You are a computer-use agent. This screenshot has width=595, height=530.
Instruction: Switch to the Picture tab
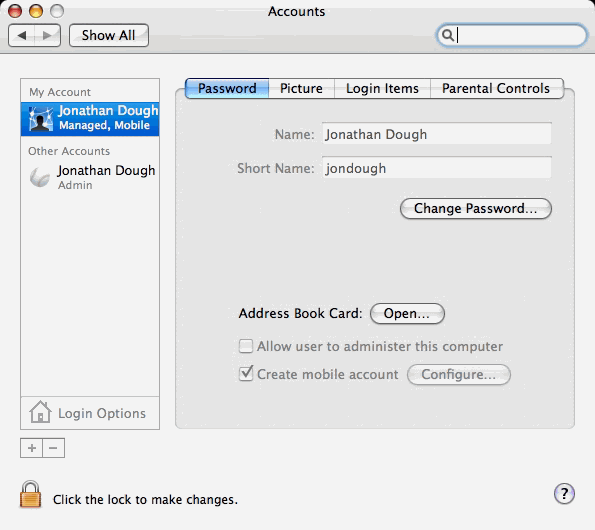click(x=301, y=88)
